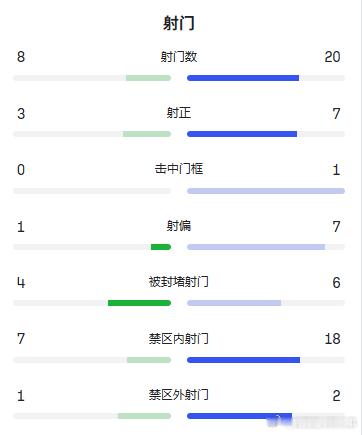Select the 射正 stat label

point(179,113)
